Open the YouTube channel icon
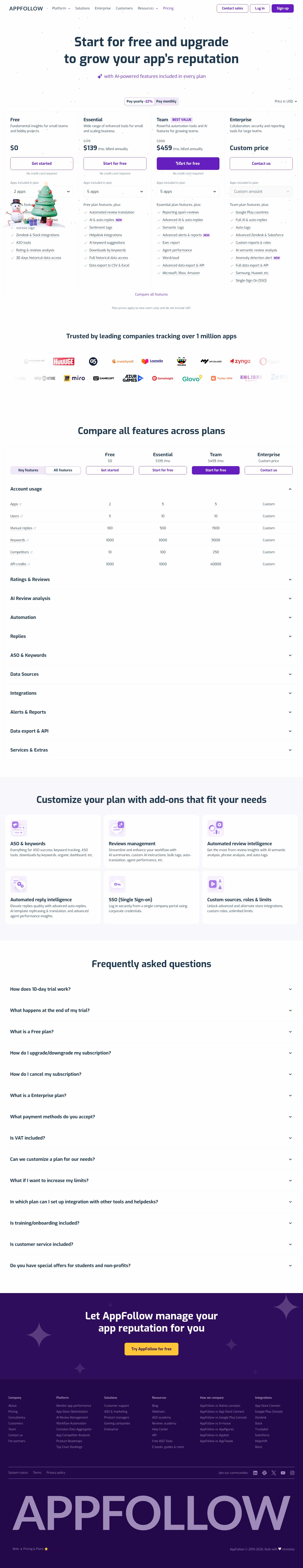 283,1472
